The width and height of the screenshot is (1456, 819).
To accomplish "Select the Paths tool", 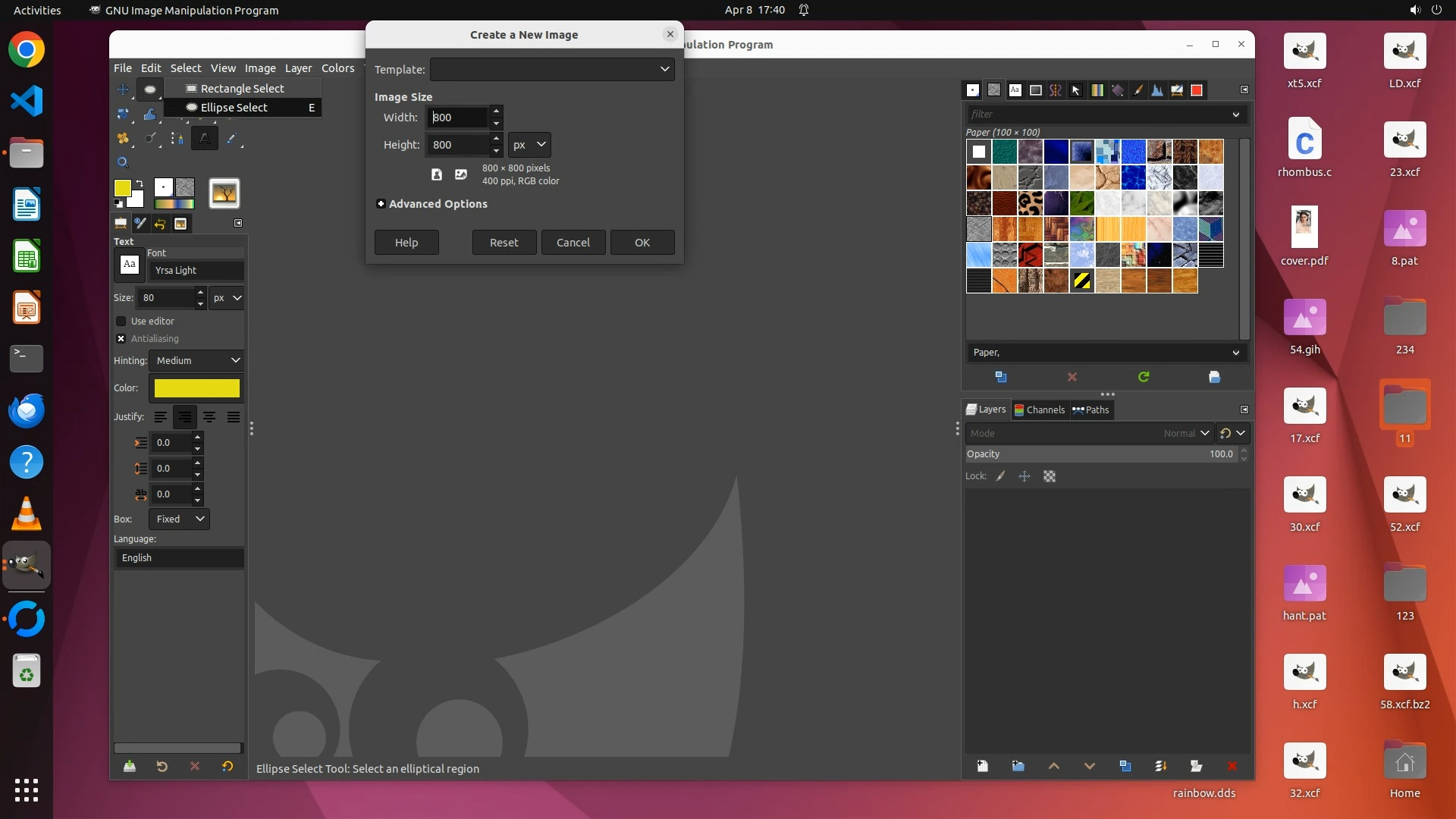I will 177,138.
